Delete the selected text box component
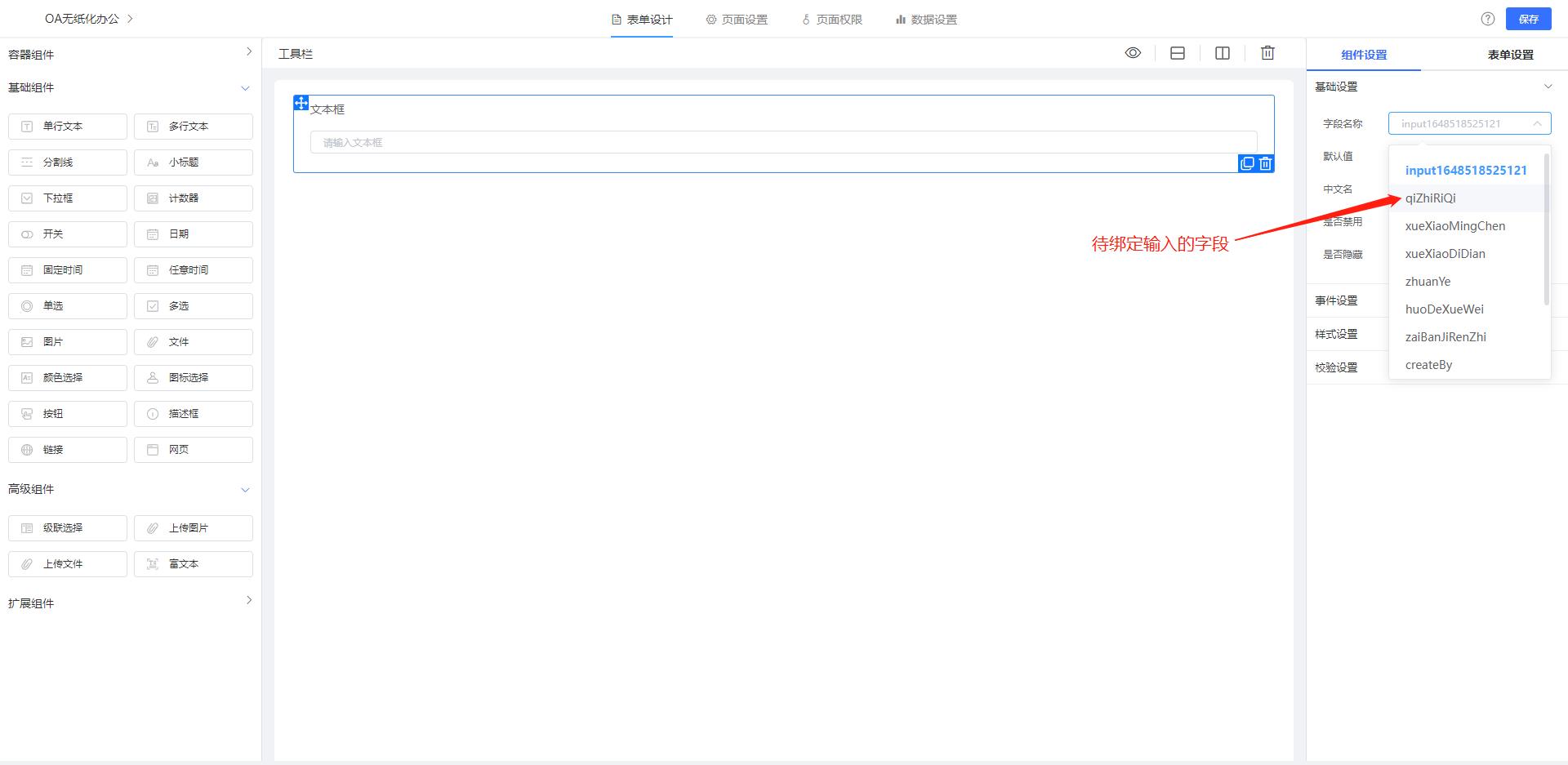 point(1265,163)
